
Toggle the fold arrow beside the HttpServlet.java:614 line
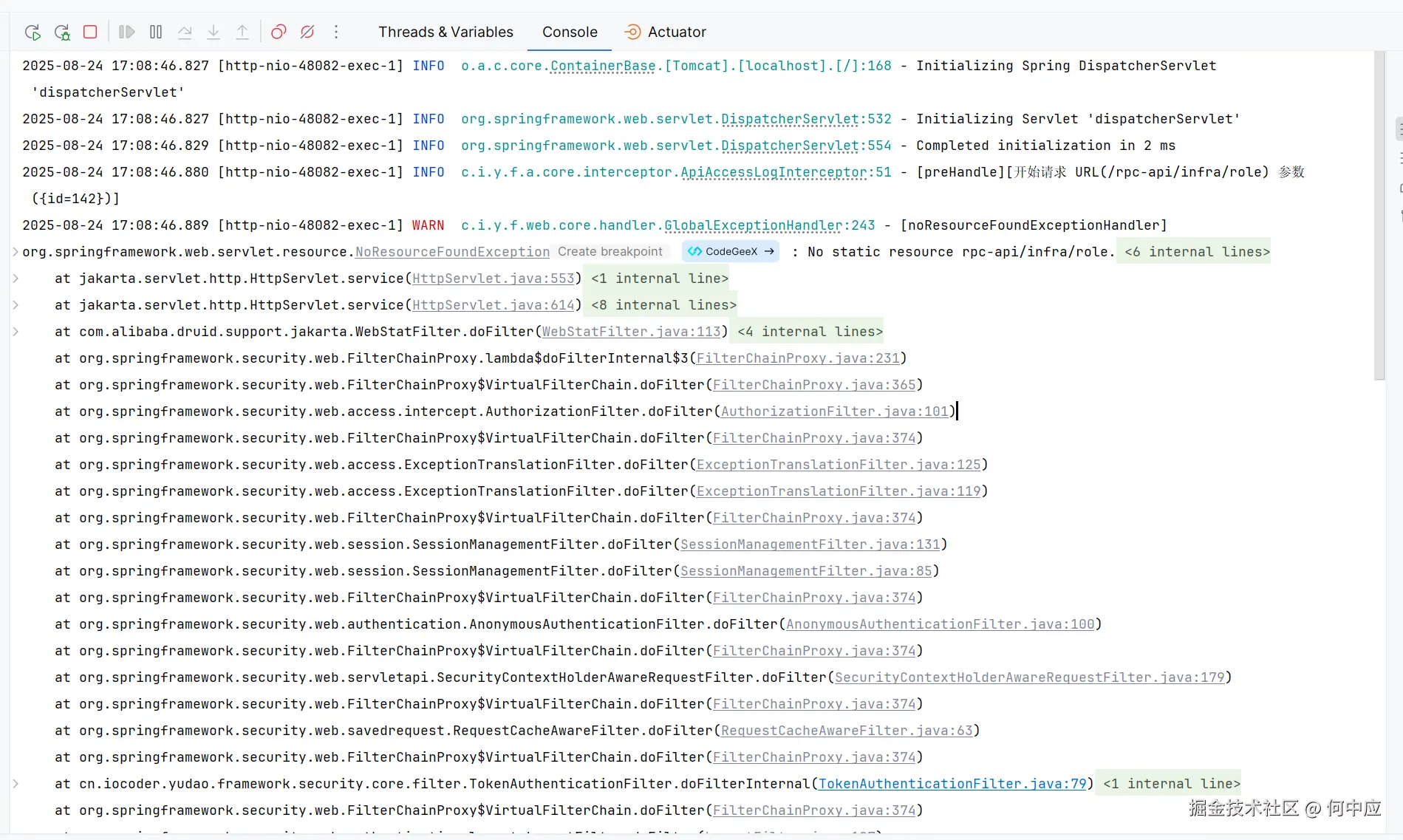[x=16, y=305]
